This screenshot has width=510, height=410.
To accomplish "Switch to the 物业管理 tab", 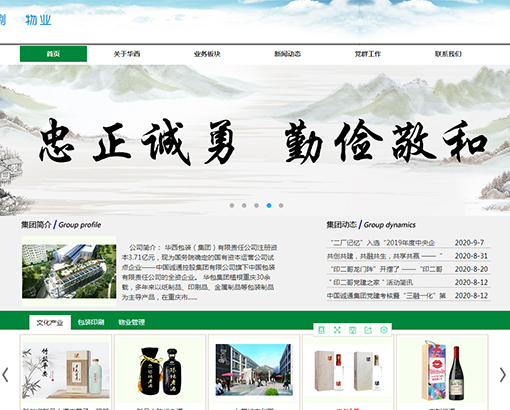I will coord(132,322).
